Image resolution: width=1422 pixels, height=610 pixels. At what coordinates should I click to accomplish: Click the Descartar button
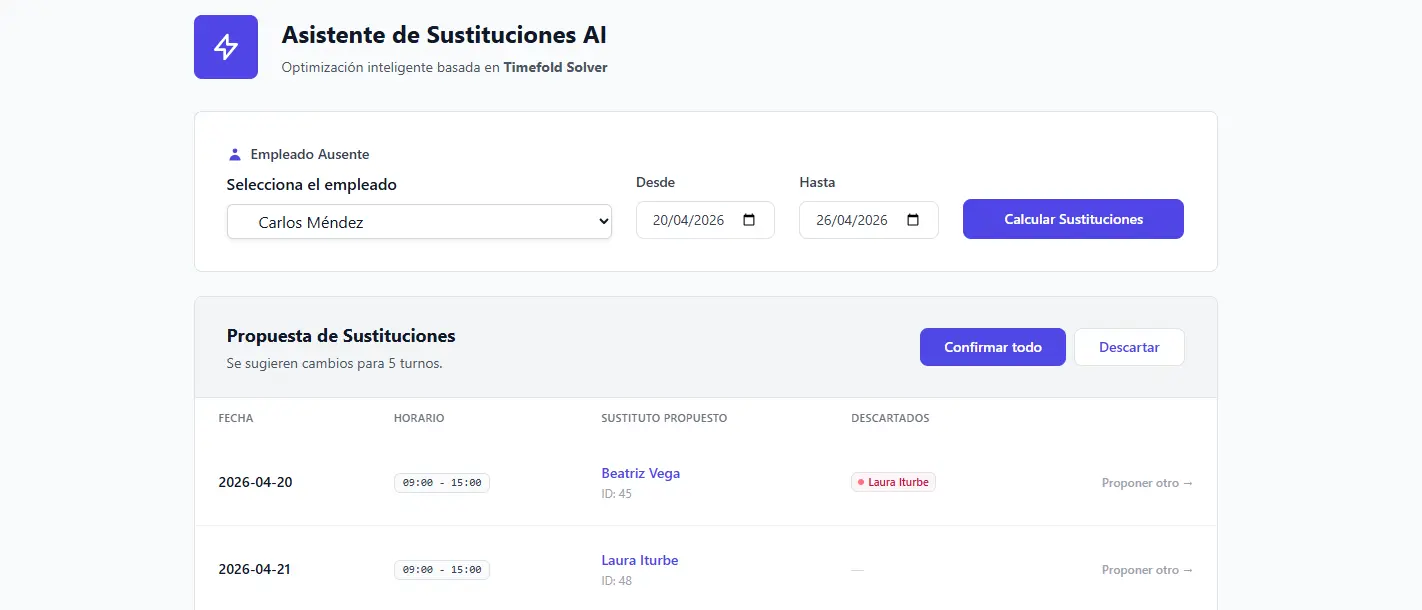click(1129, 347)
